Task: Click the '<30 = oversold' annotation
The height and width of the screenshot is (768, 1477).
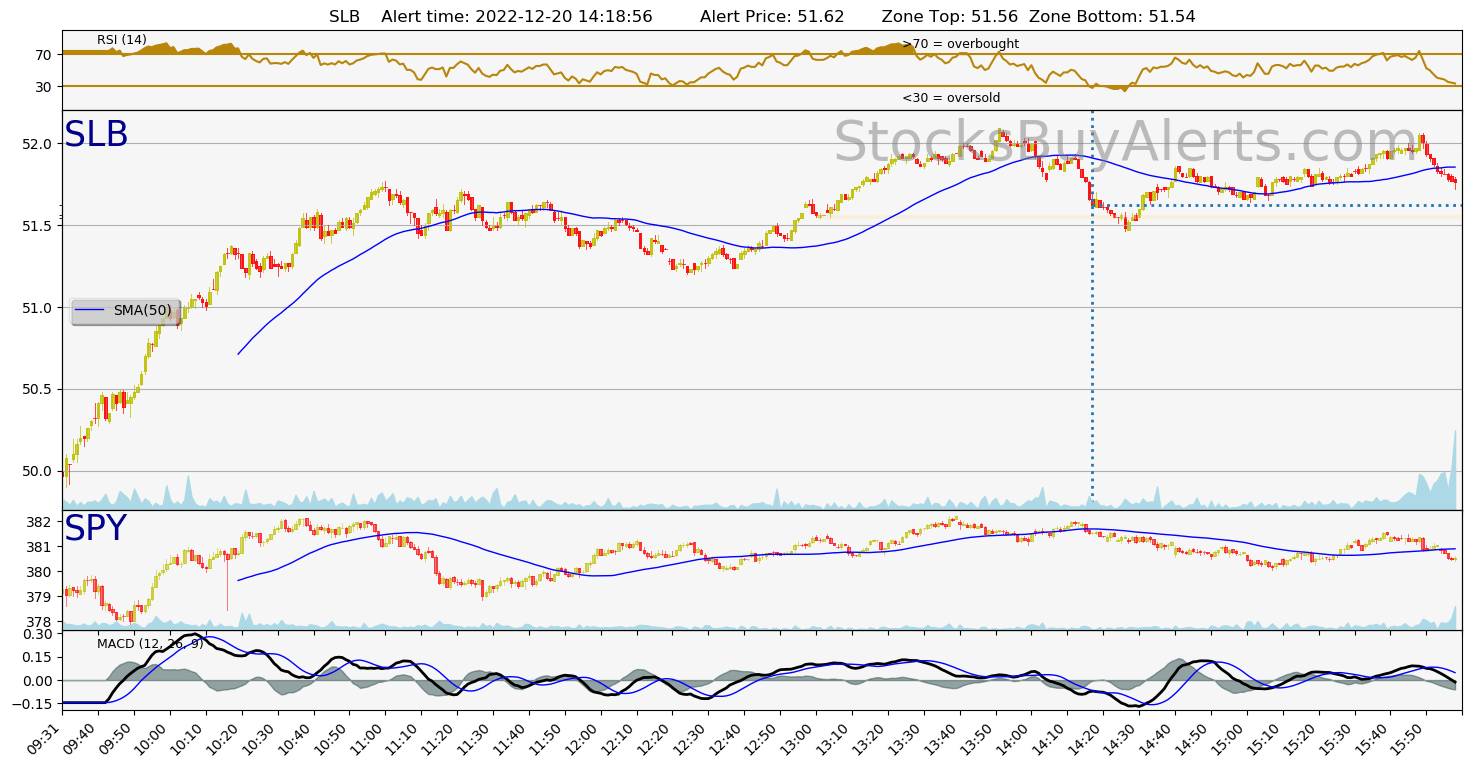Action: point(951,98)
